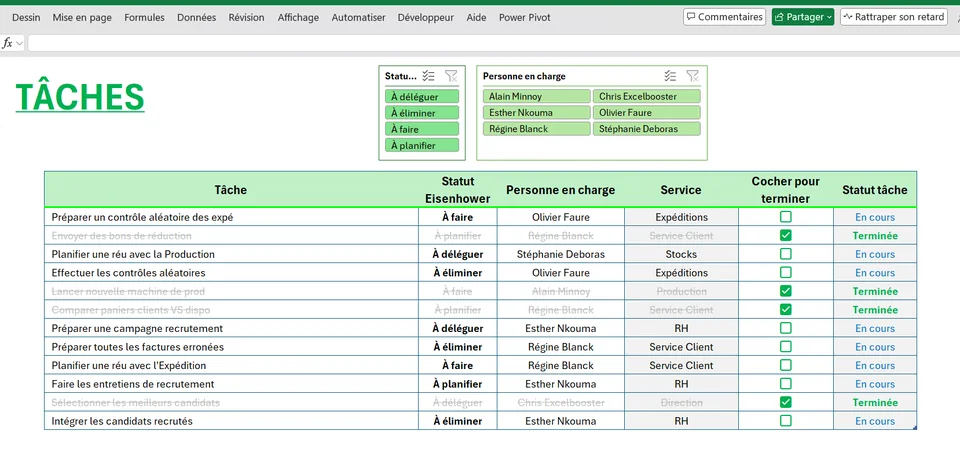The image size is (960, 460).
Task: Select the Direction service cell
Action: (x=681, y=402)
